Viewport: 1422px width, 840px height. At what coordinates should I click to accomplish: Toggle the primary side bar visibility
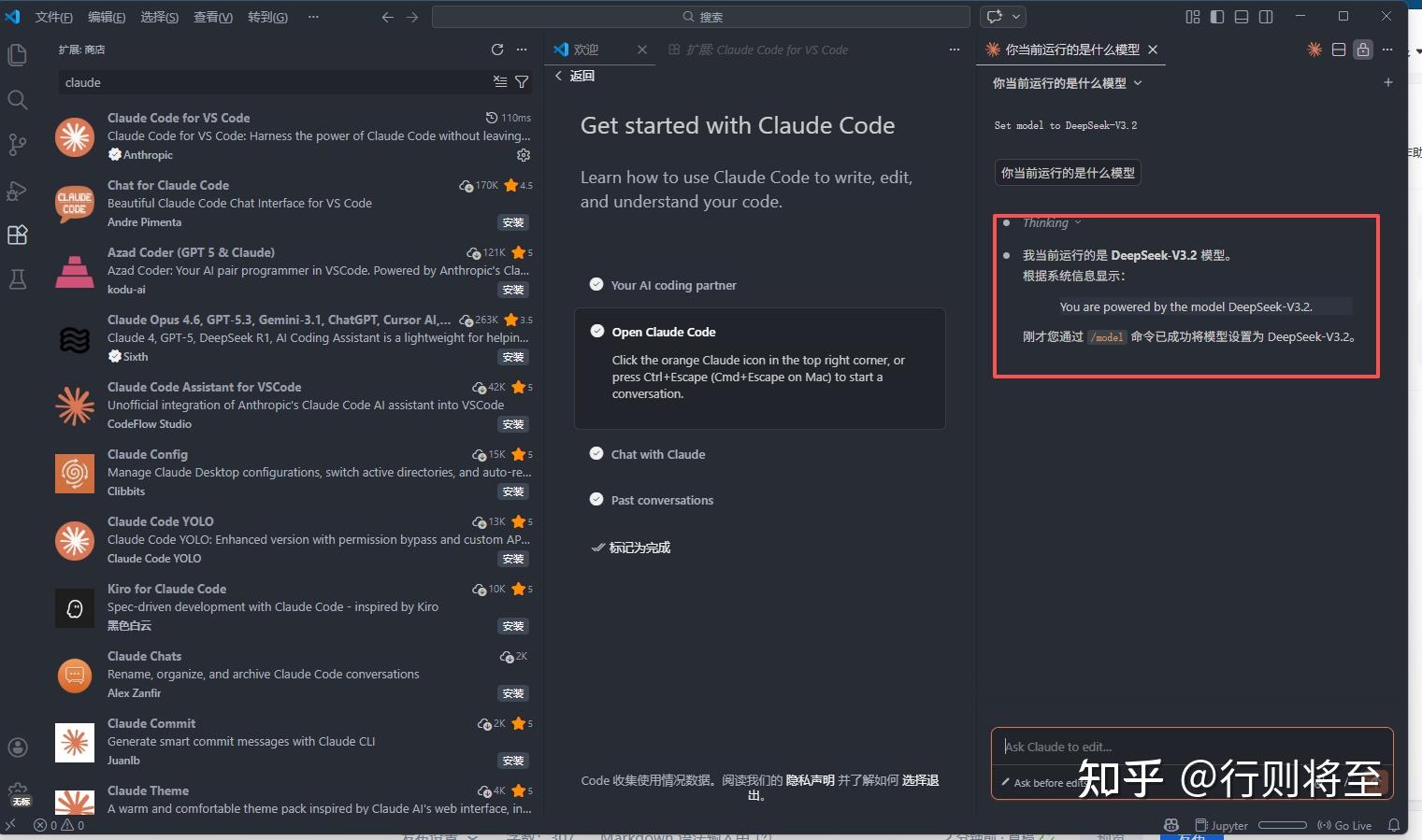pos(1217,17)
